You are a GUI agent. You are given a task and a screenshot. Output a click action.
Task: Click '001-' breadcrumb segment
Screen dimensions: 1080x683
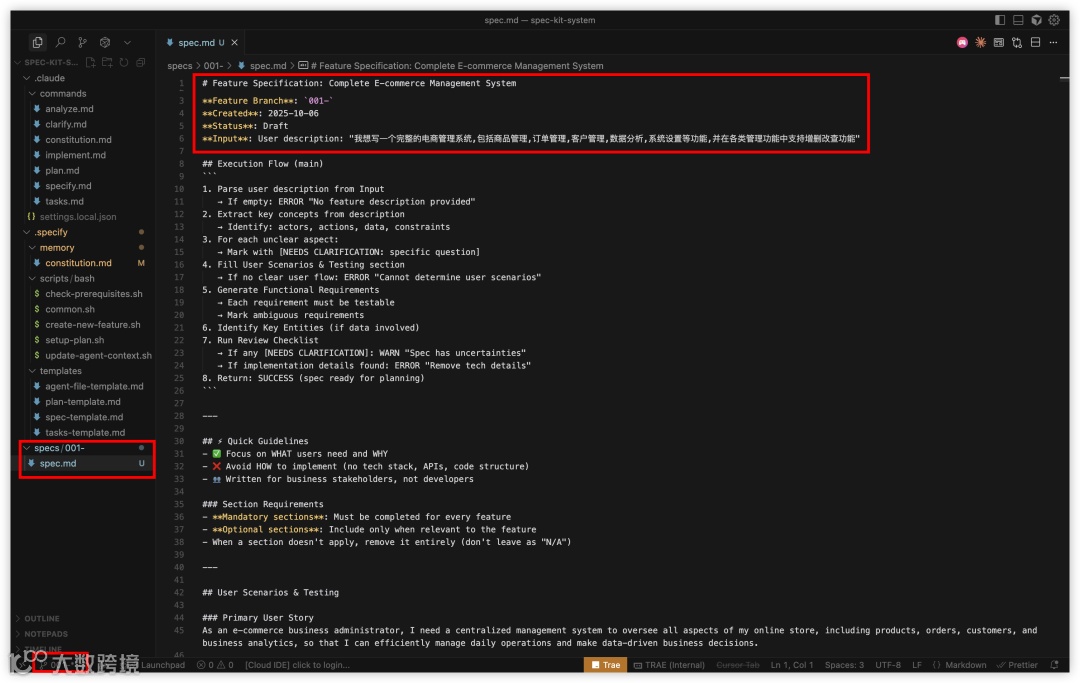(x=213, y=66)
